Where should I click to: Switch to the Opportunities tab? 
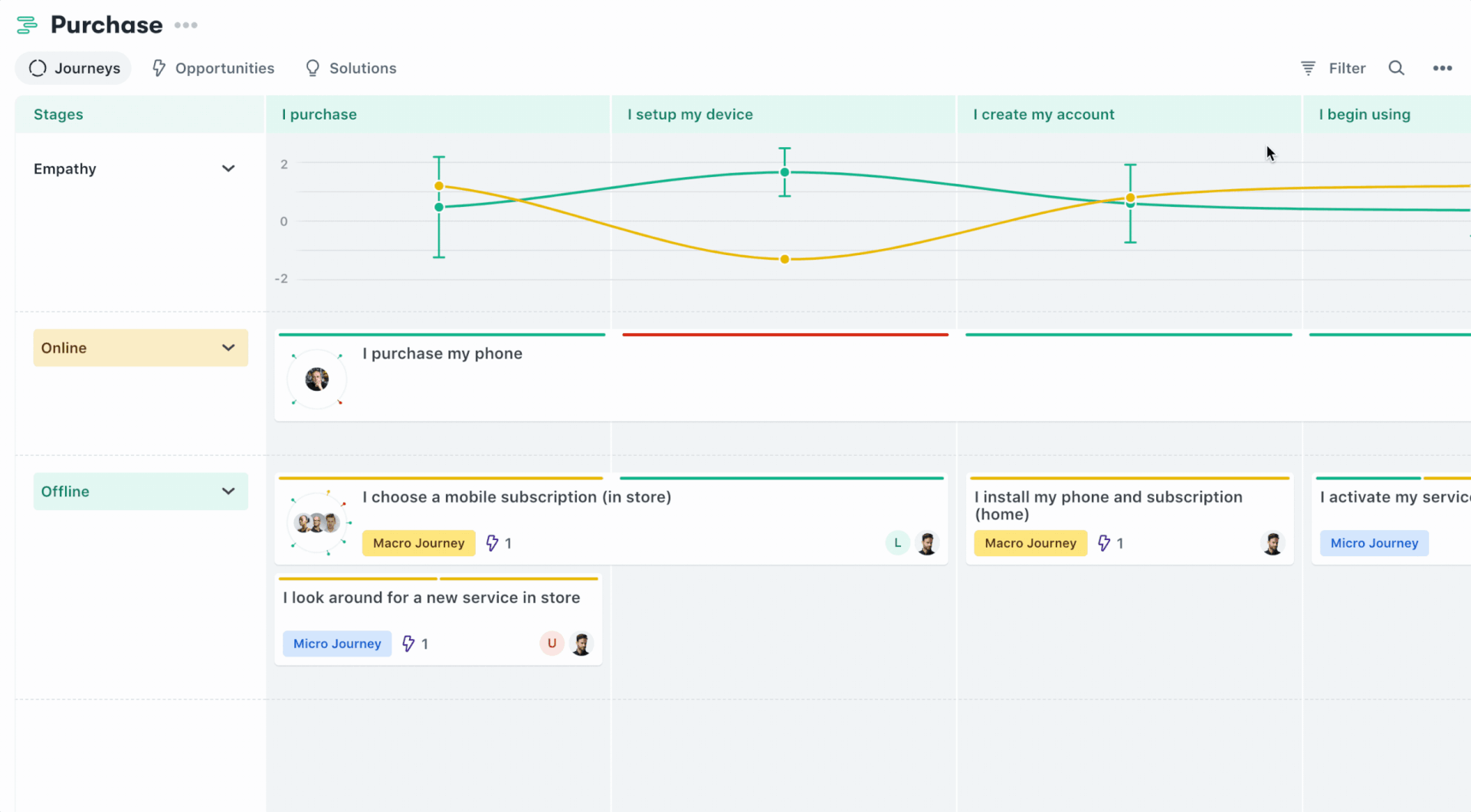(213, 68)
